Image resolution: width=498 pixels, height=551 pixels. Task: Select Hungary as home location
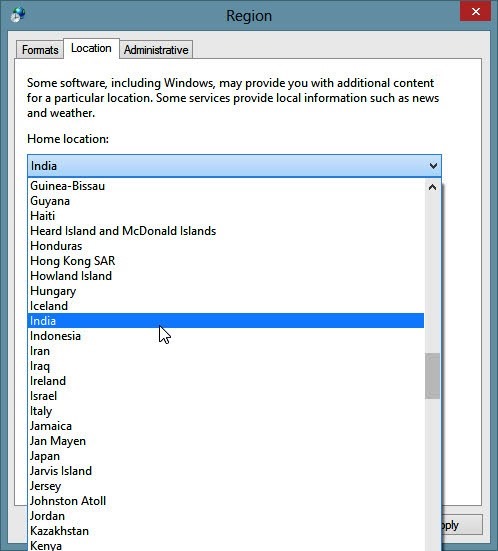[226, 291]
